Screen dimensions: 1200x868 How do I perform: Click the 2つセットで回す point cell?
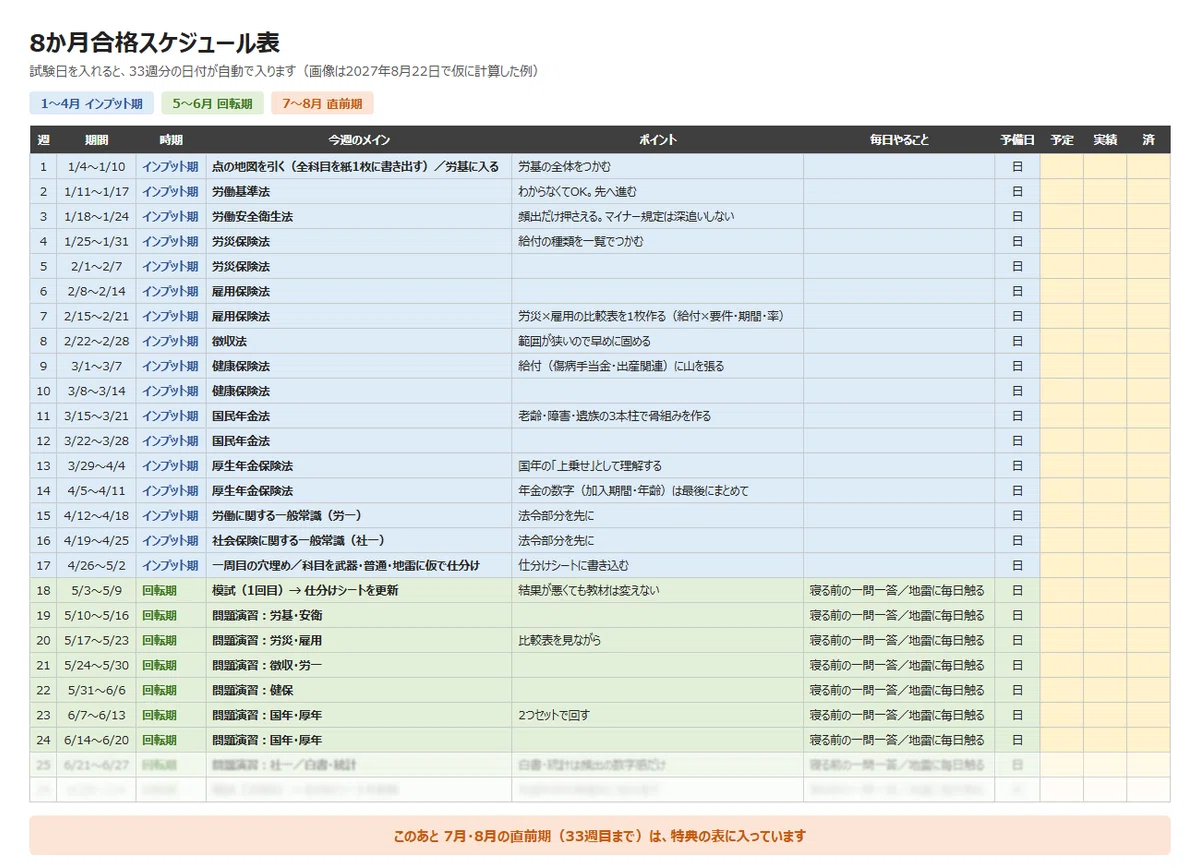click(658, 715)
